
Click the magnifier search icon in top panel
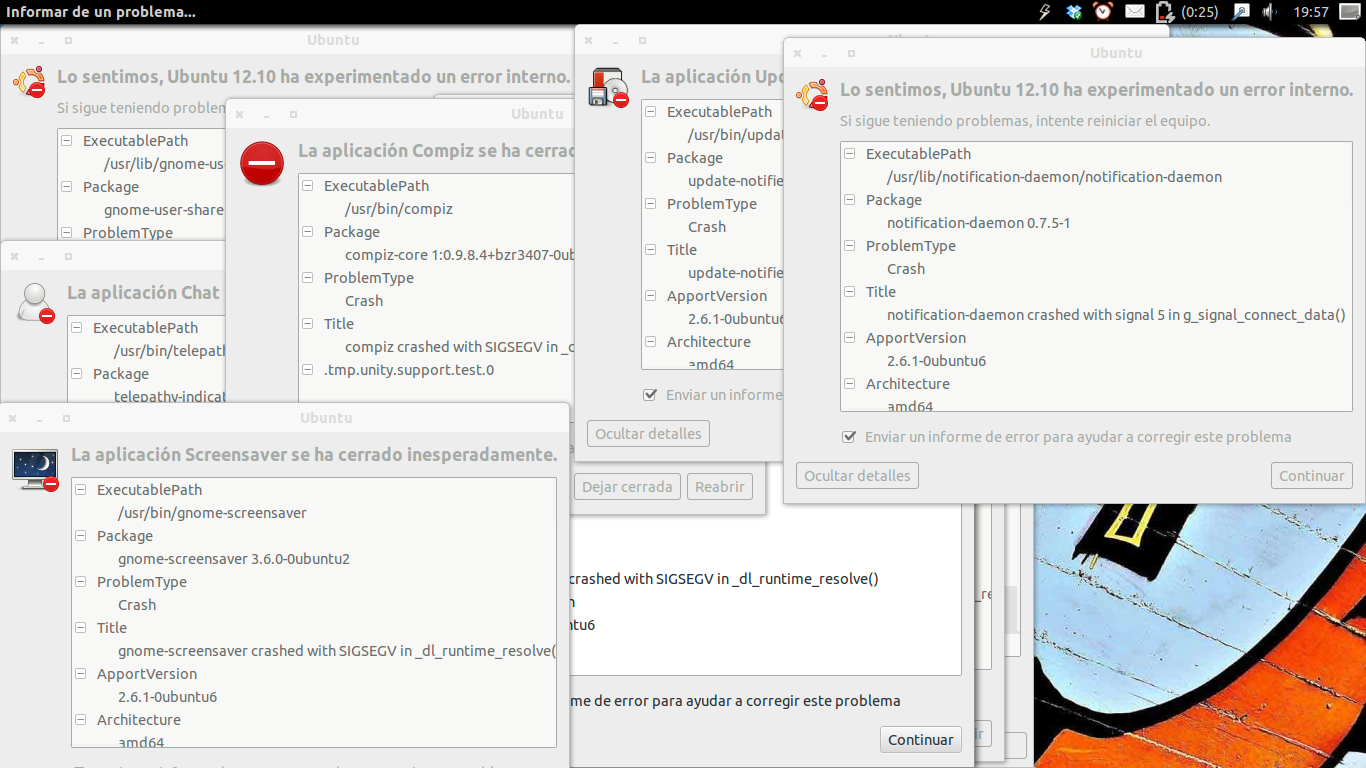point(1240,12)
